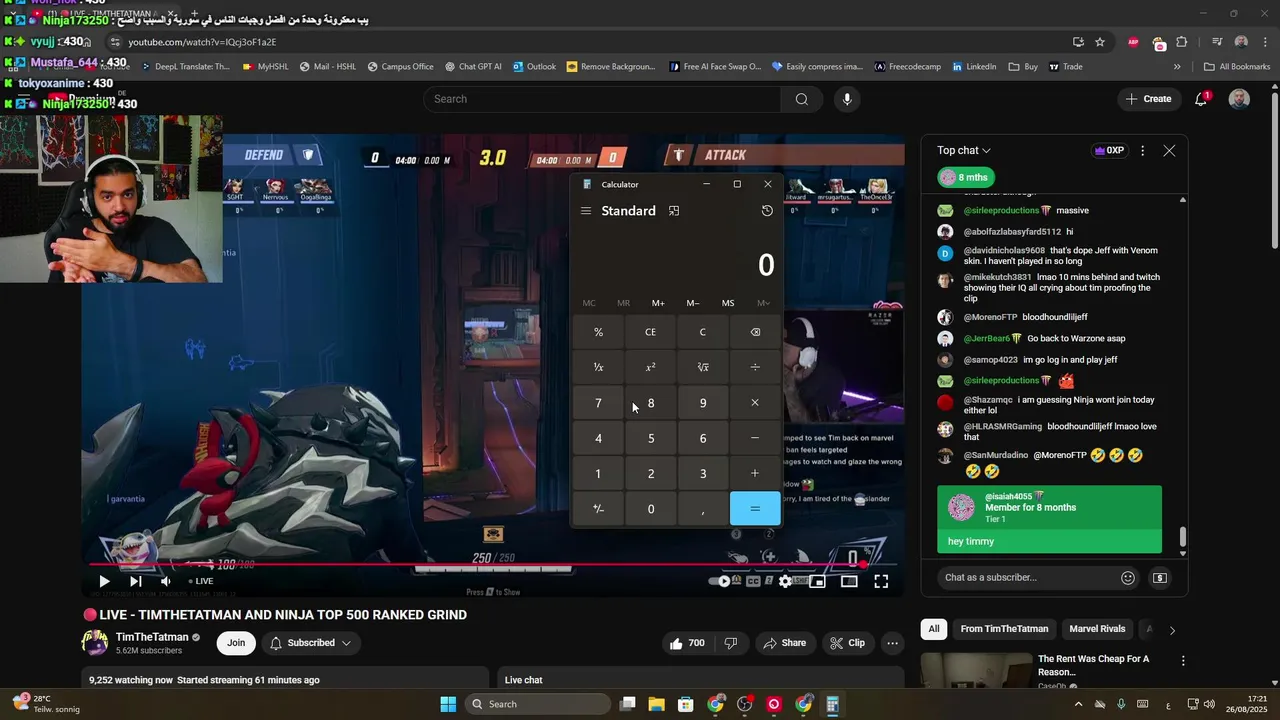Screen dimensions: 1280x720
Task: Click the 0XP channel points badge
Action: 1110,151
